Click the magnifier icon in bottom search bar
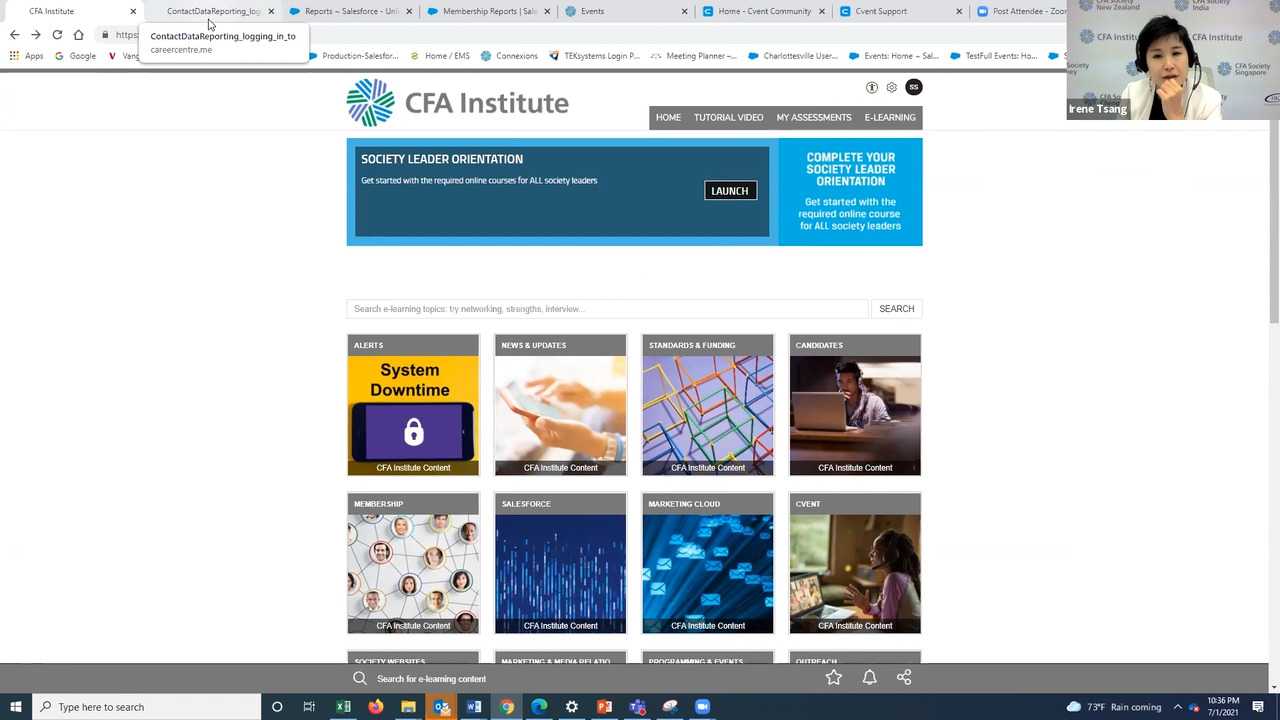The image size is (1280, 720). pos(360,679)
